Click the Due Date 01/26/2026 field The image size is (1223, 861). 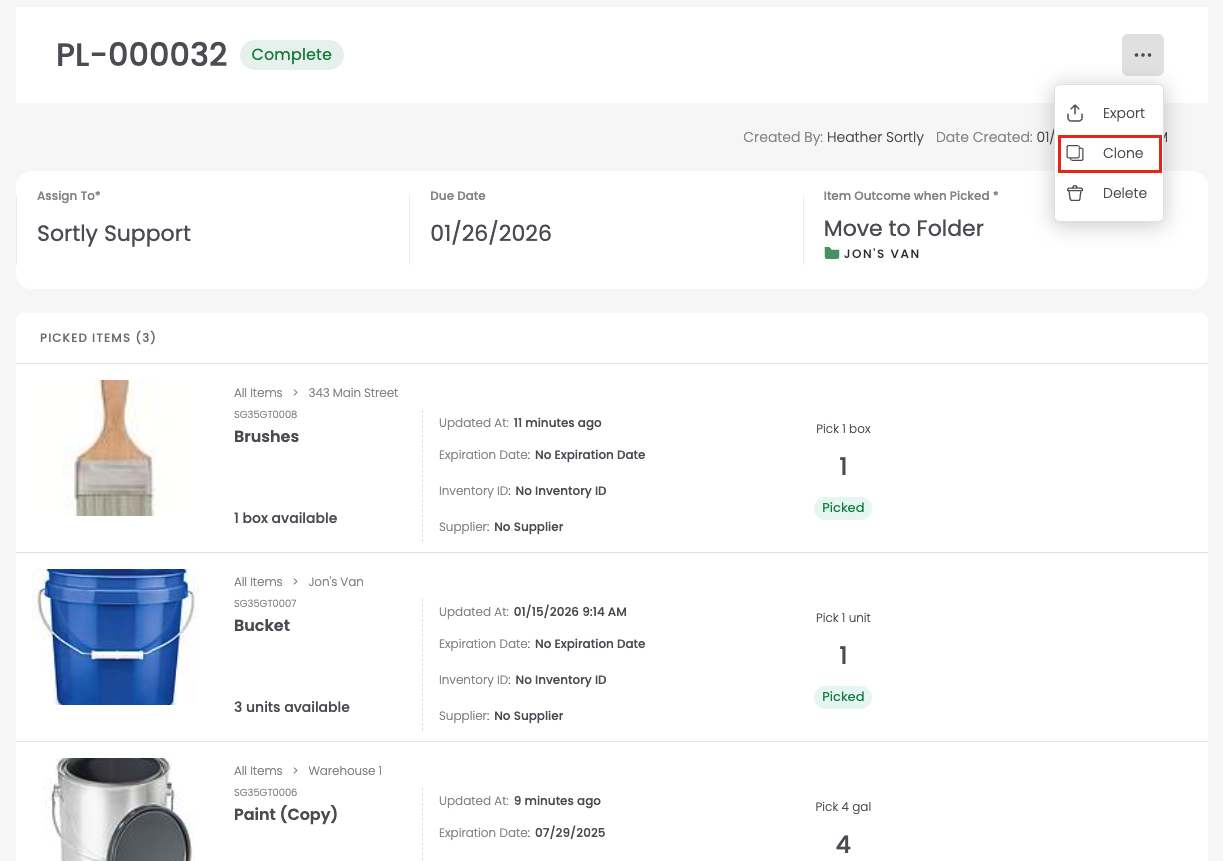490,233
